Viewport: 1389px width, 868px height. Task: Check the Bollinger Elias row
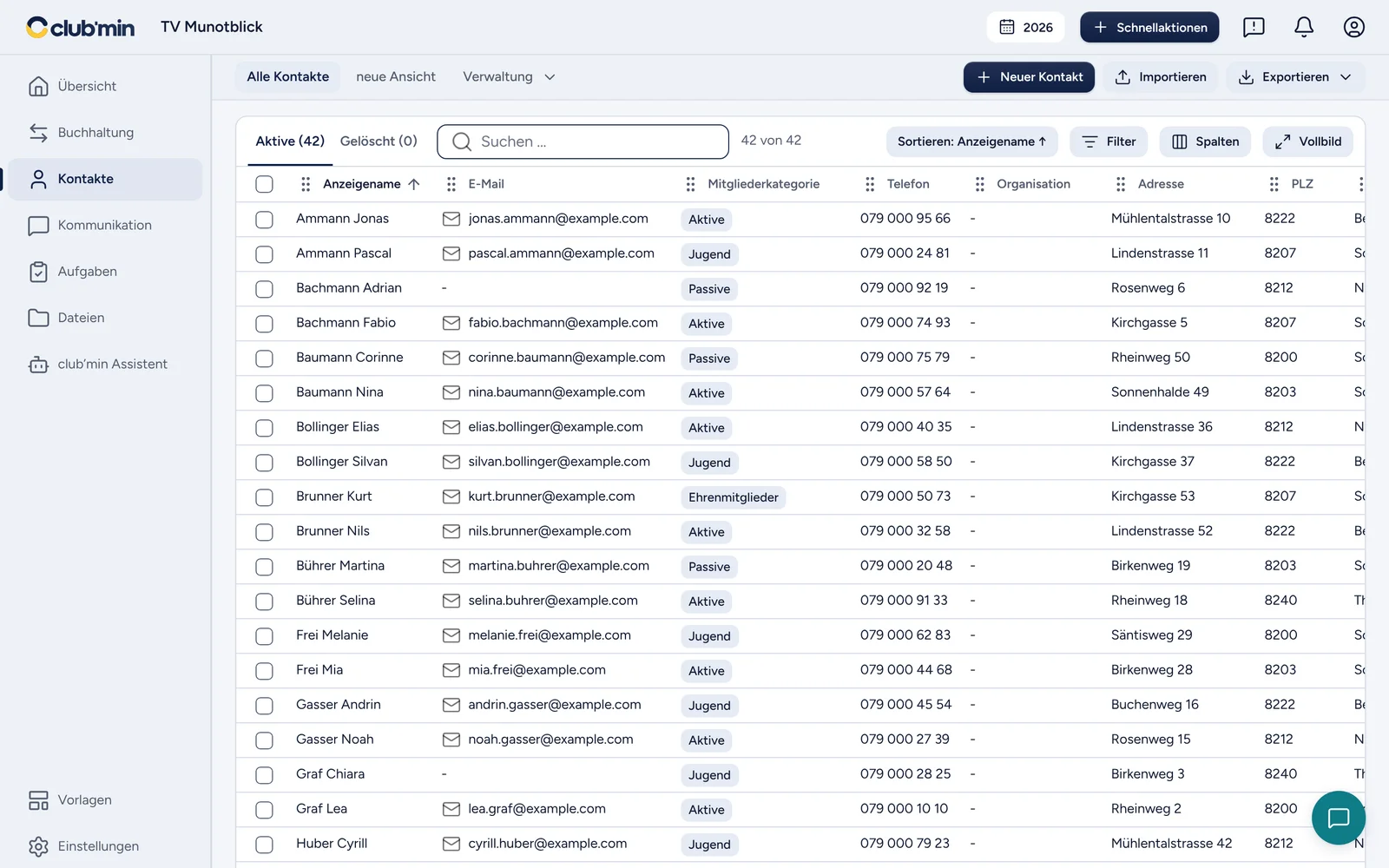tap(265, 428)
